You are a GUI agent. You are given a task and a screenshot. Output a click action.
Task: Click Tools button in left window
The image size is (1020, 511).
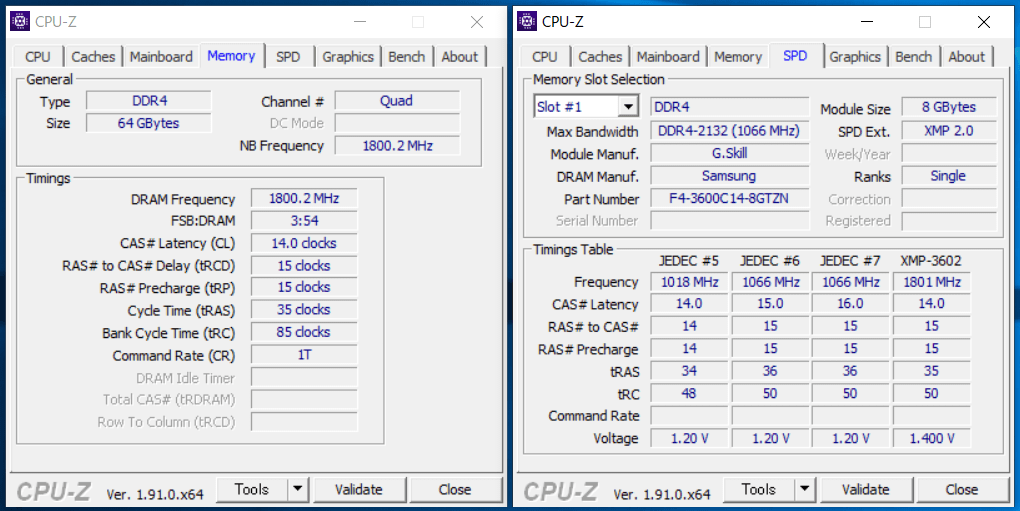coord(252,490)
